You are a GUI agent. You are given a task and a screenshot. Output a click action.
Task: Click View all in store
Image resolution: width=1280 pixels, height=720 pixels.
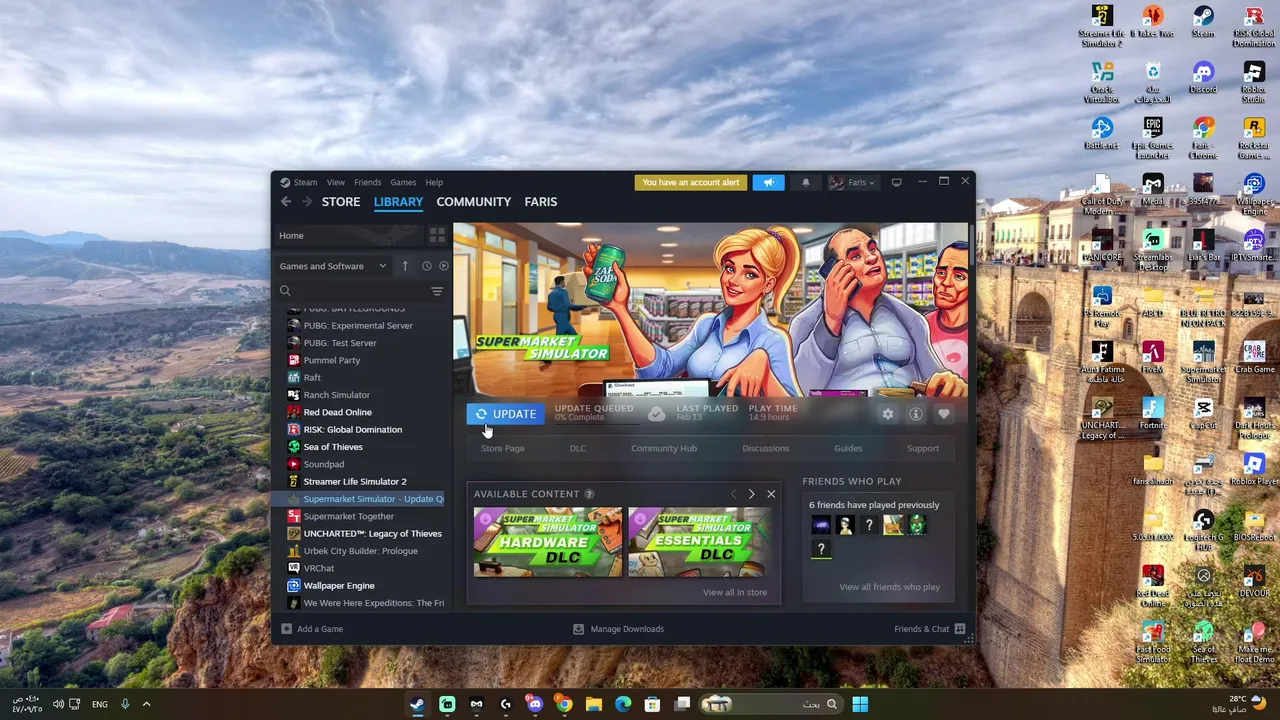point(735,592)
